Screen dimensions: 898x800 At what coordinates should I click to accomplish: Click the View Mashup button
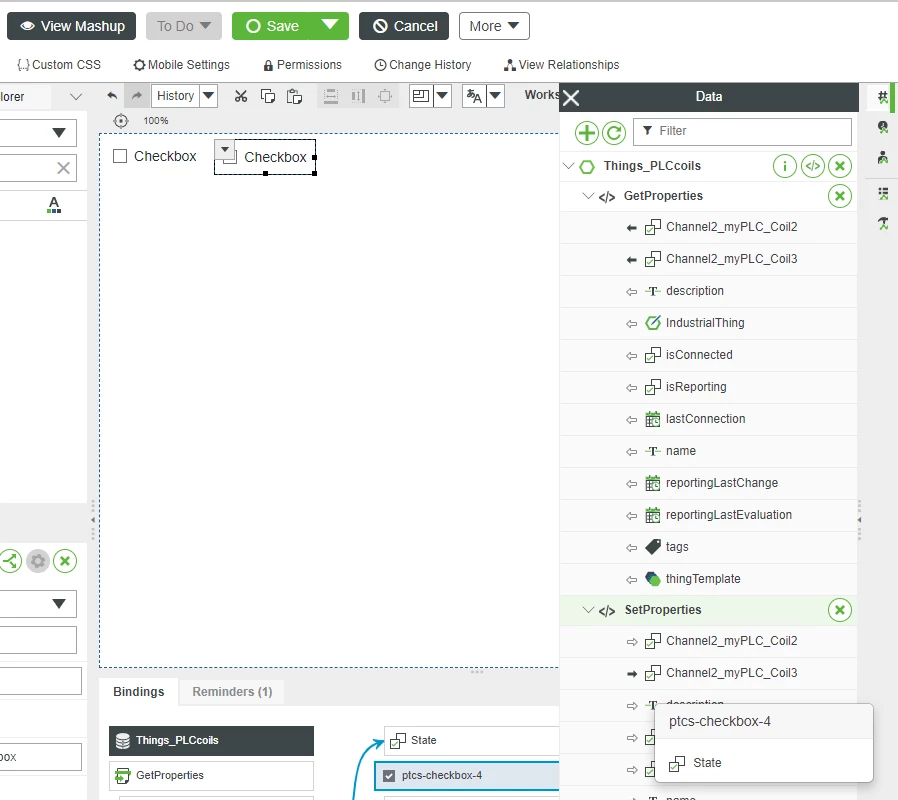pyautogui.click(x=72, y=26)
